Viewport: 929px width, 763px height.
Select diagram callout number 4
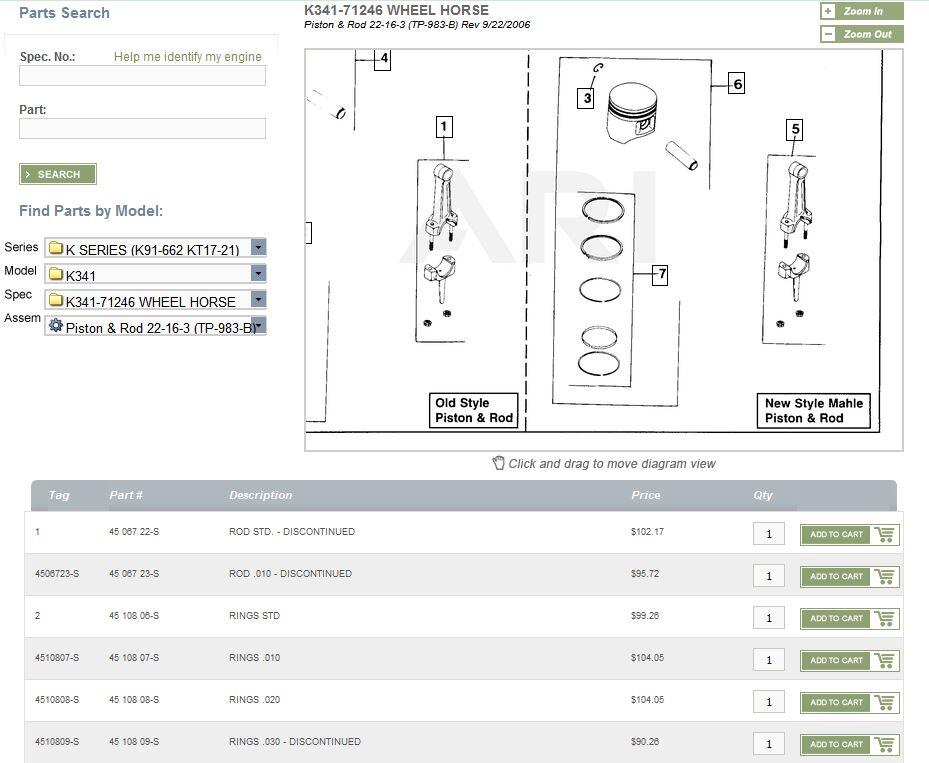(383, 59)
